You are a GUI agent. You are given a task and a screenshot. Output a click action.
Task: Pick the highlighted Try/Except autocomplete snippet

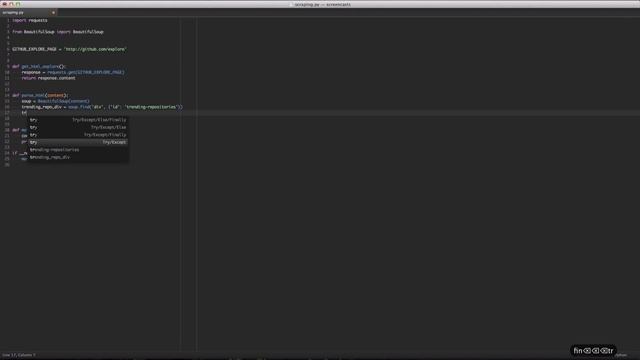tap(78, 142)
